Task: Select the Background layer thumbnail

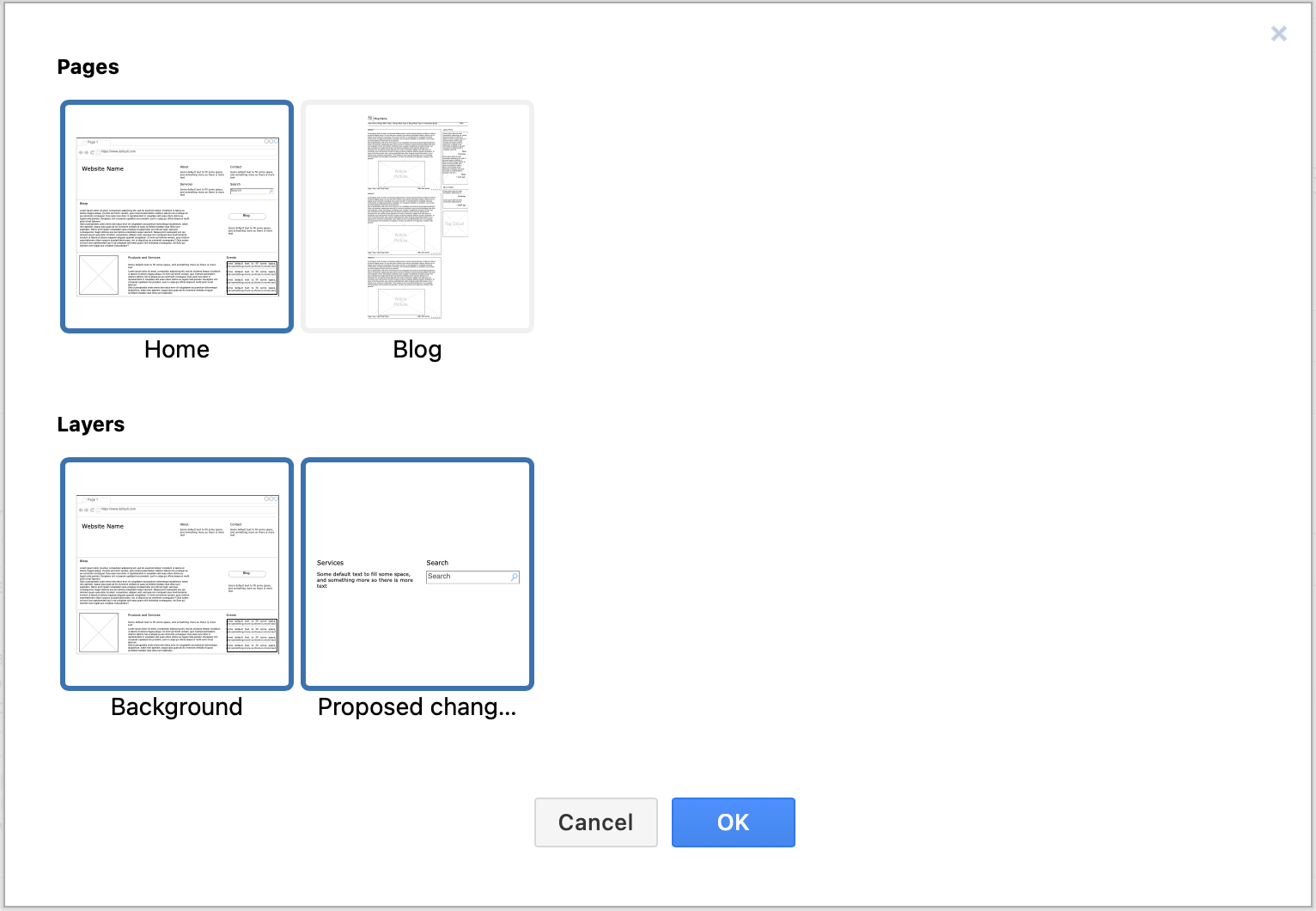Action: point(176,573)
